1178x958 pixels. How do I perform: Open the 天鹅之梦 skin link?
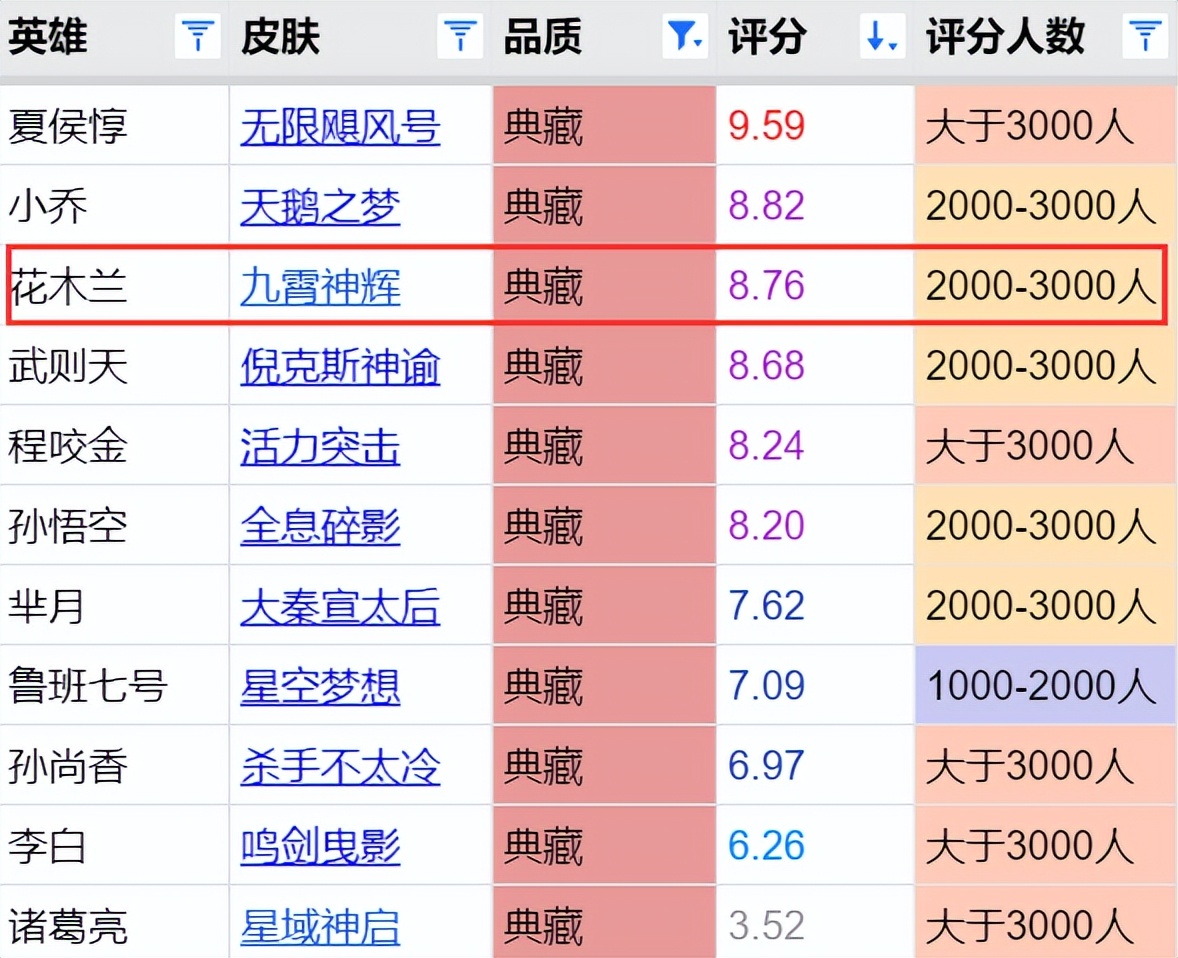click(x=320, y=207)
